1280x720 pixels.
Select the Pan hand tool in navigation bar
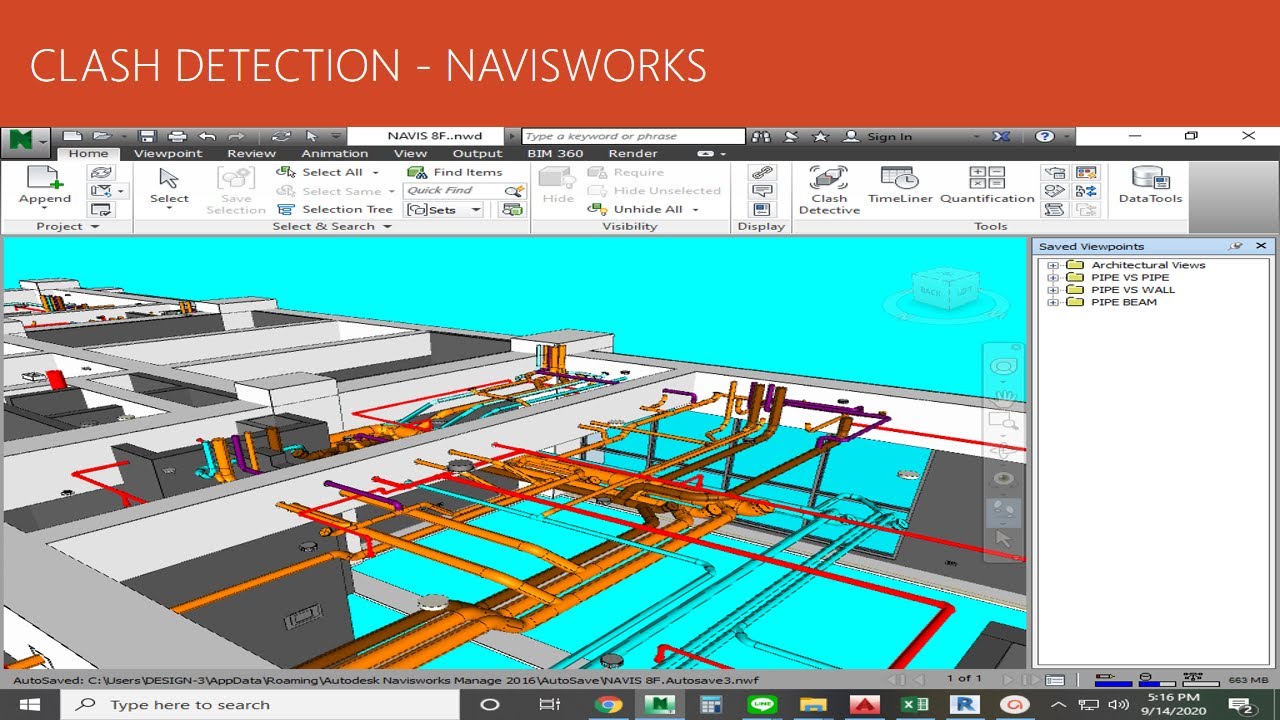[x=1004, y=397]
